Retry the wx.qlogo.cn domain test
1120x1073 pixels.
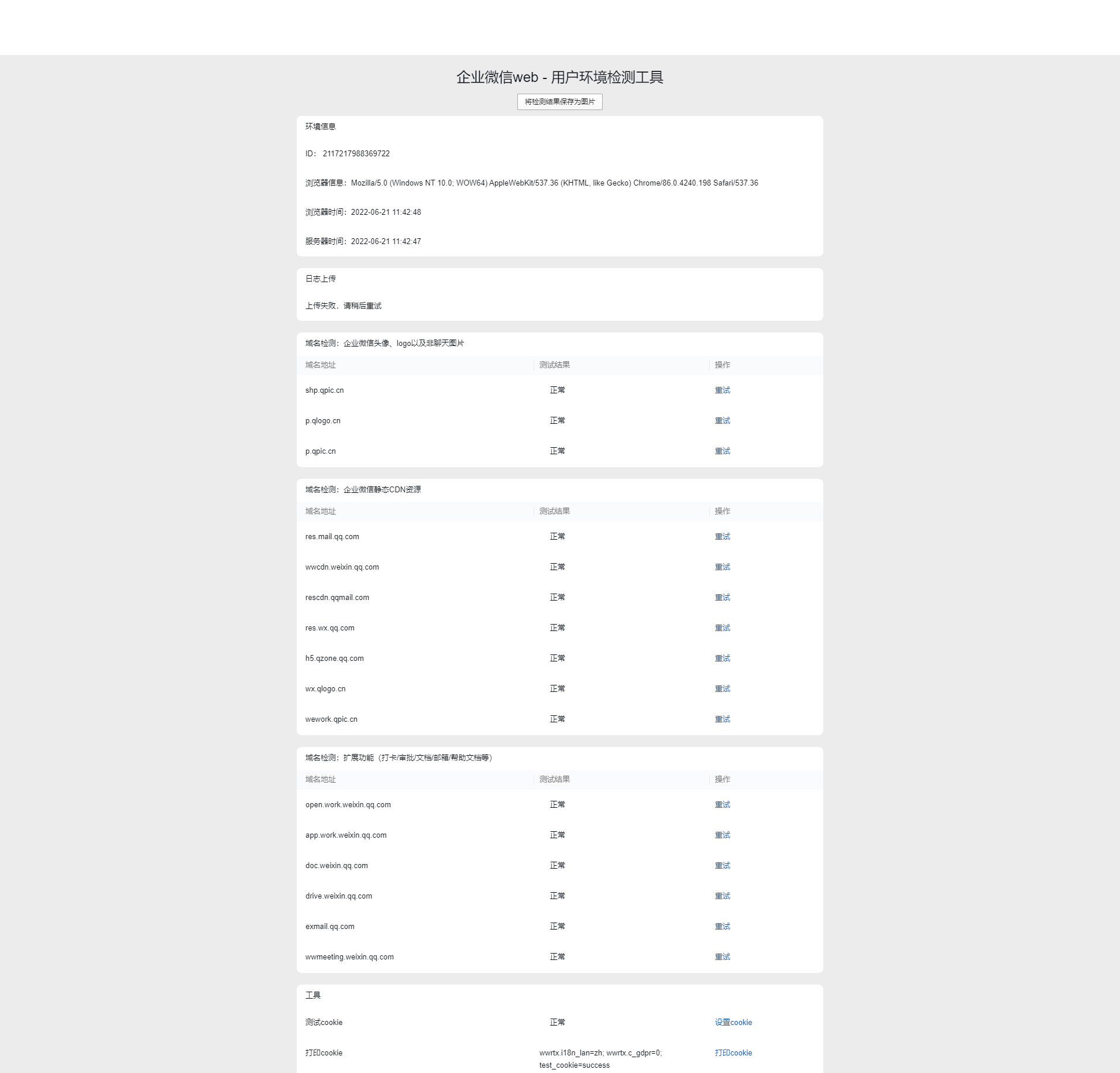[722, 689]
